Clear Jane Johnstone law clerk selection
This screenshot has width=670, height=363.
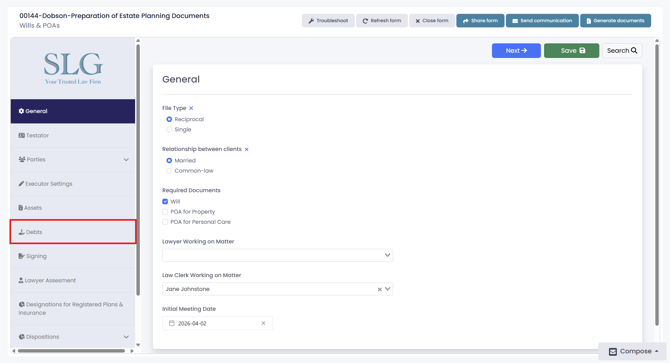tap(379, 290)
